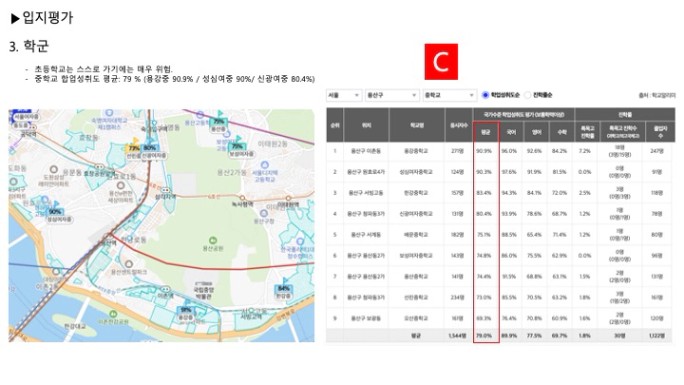Click the 용강중학교 school name cell
The height and width of the screenshot is (385, 684).
(x=416, y=151)
